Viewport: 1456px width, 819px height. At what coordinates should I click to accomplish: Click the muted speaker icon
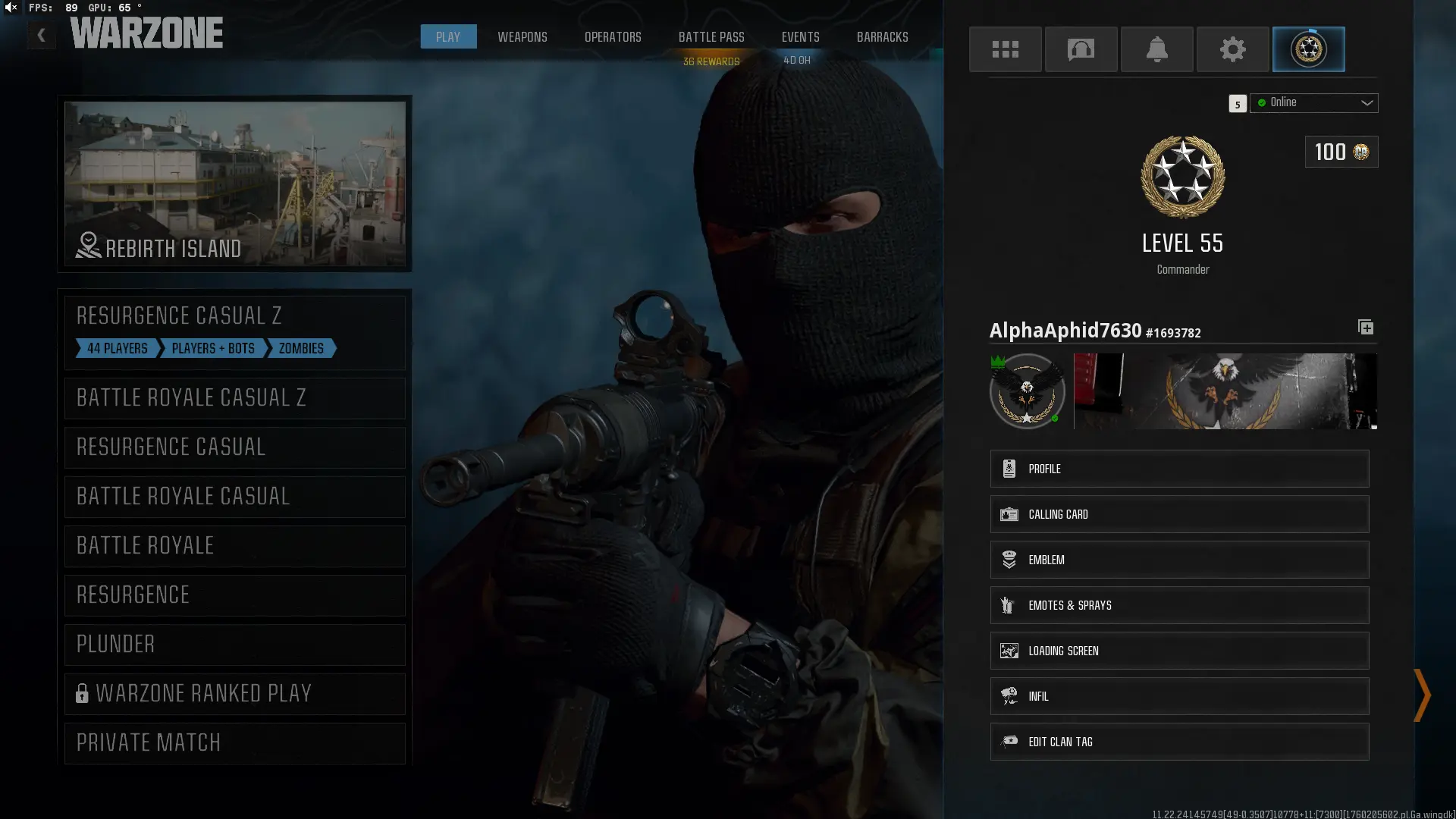click(11, 8)
